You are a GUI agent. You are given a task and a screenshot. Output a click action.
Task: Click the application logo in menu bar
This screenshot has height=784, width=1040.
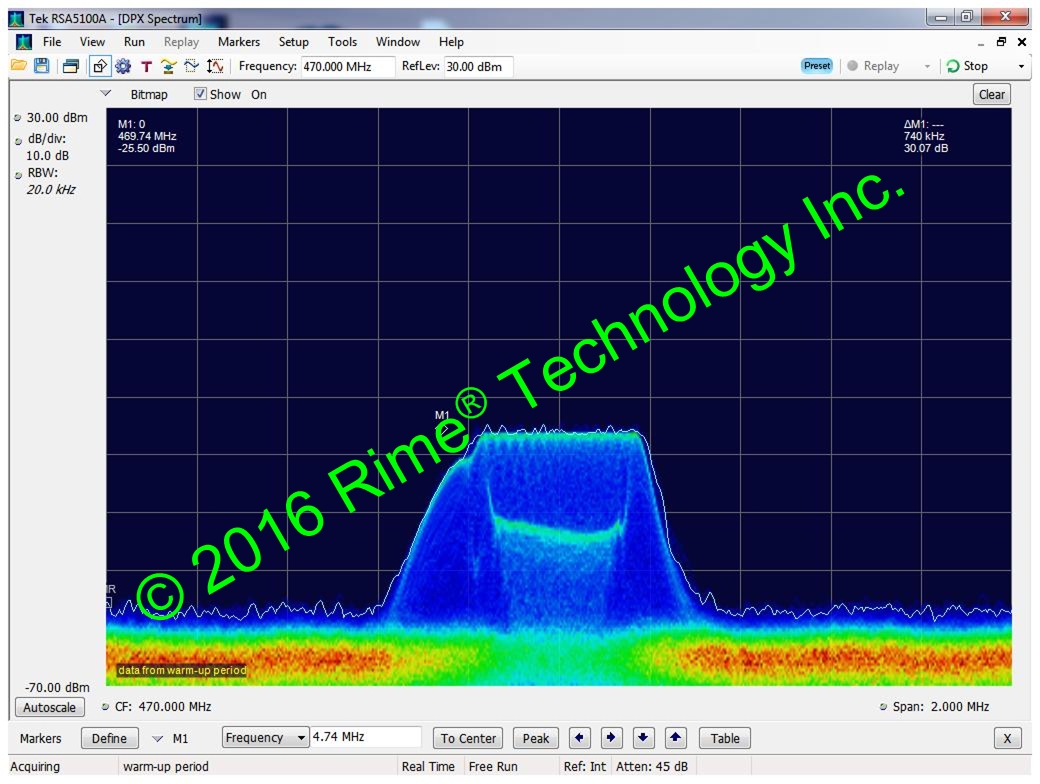[24, 42]
